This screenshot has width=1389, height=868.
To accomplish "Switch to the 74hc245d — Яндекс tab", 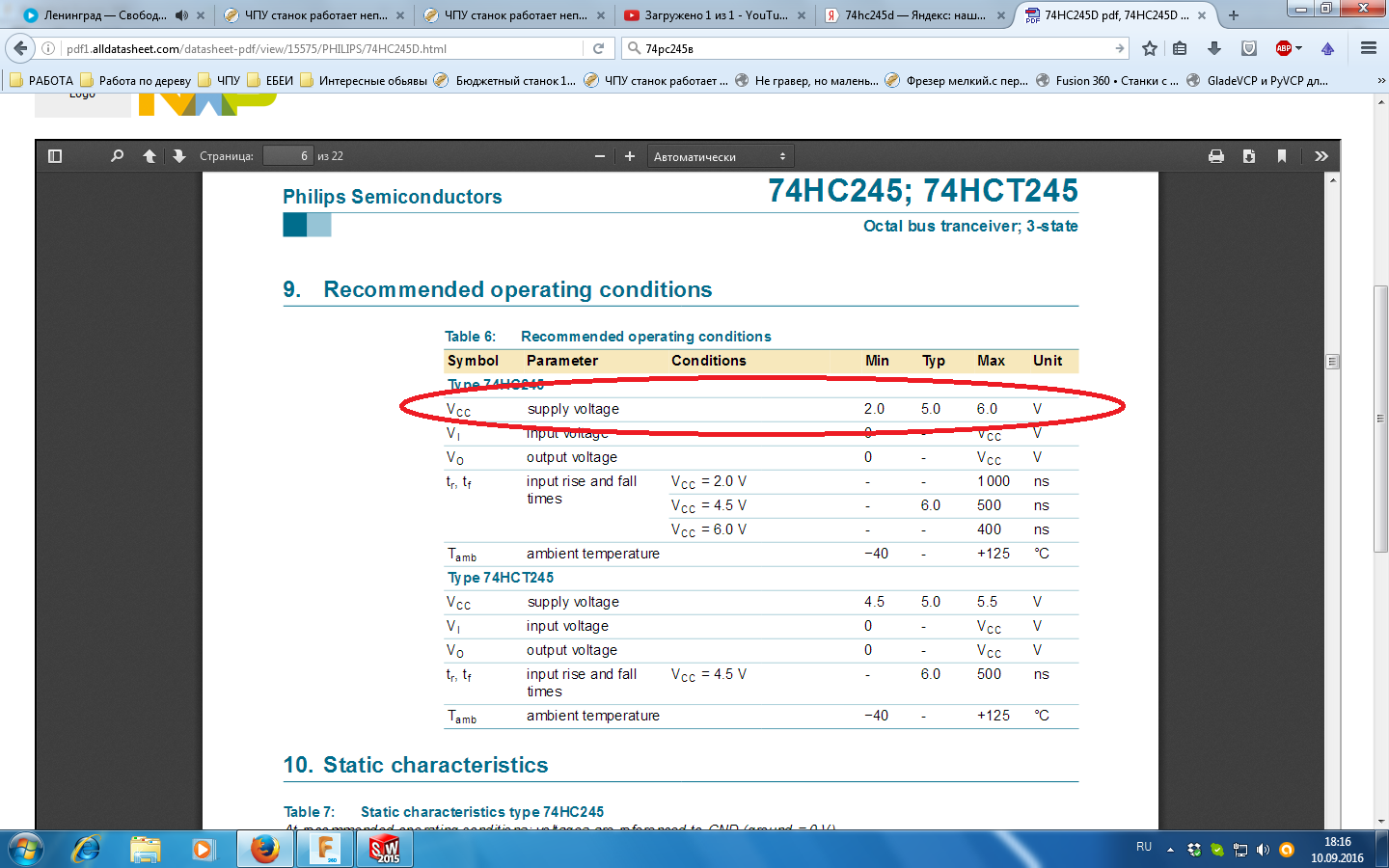I will click(914, 15).
